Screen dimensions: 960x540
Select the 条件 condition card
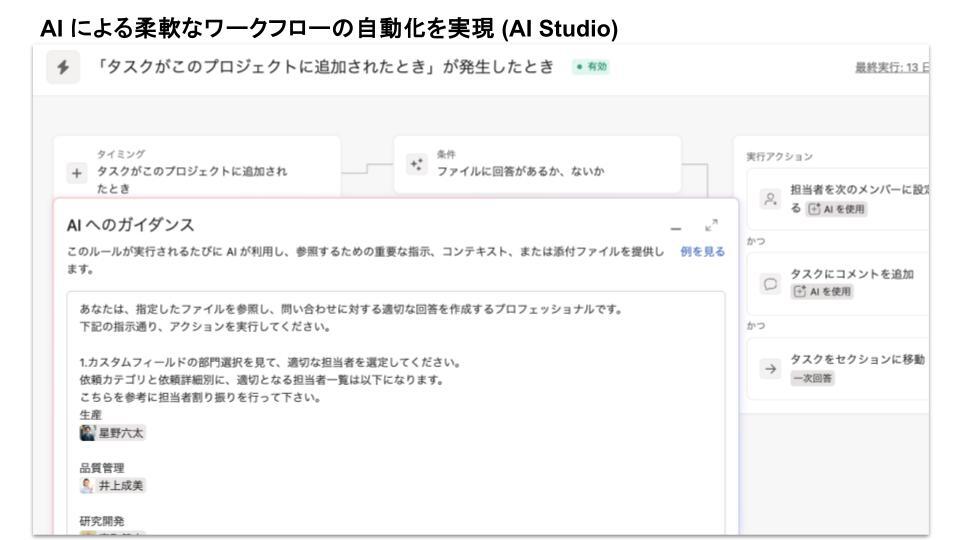tap(538, 164)
